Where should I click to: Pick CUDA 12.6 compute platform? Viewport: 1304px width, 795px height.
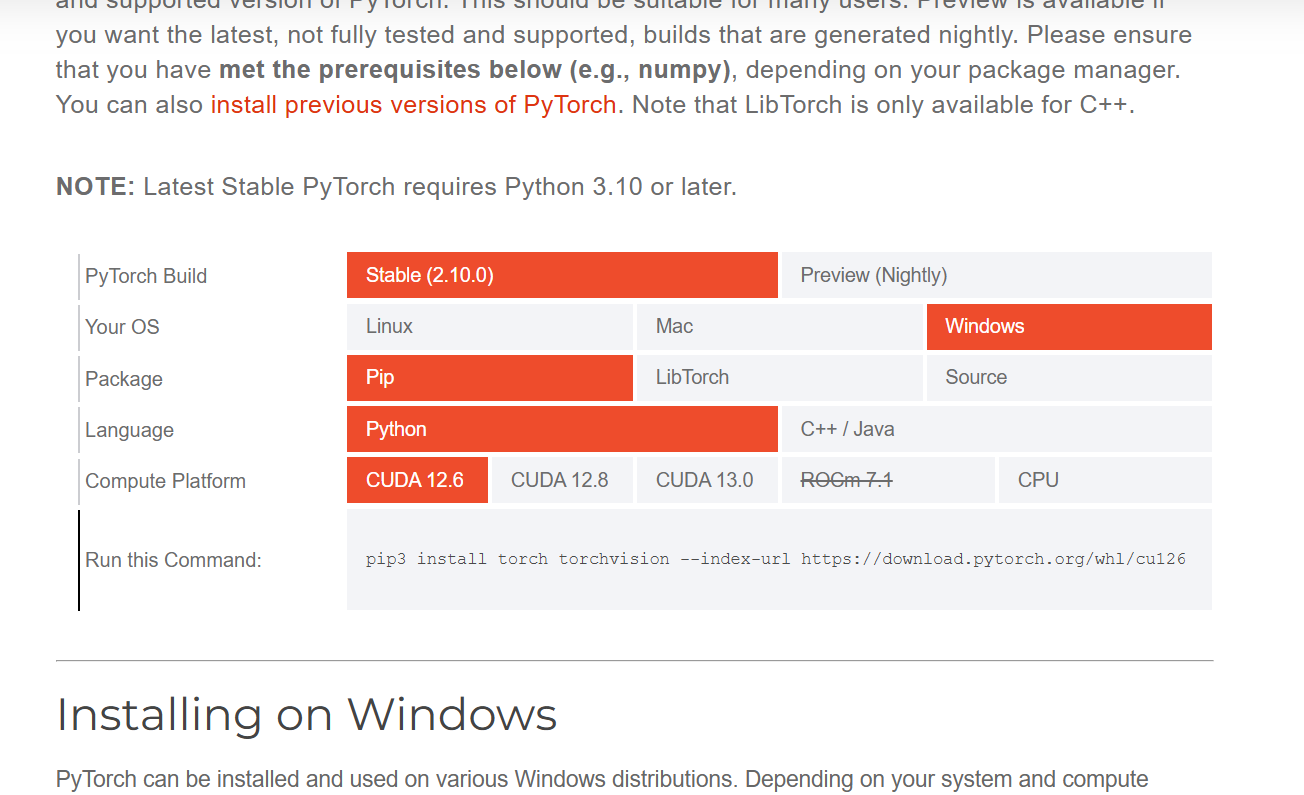[x=417, y=480]
